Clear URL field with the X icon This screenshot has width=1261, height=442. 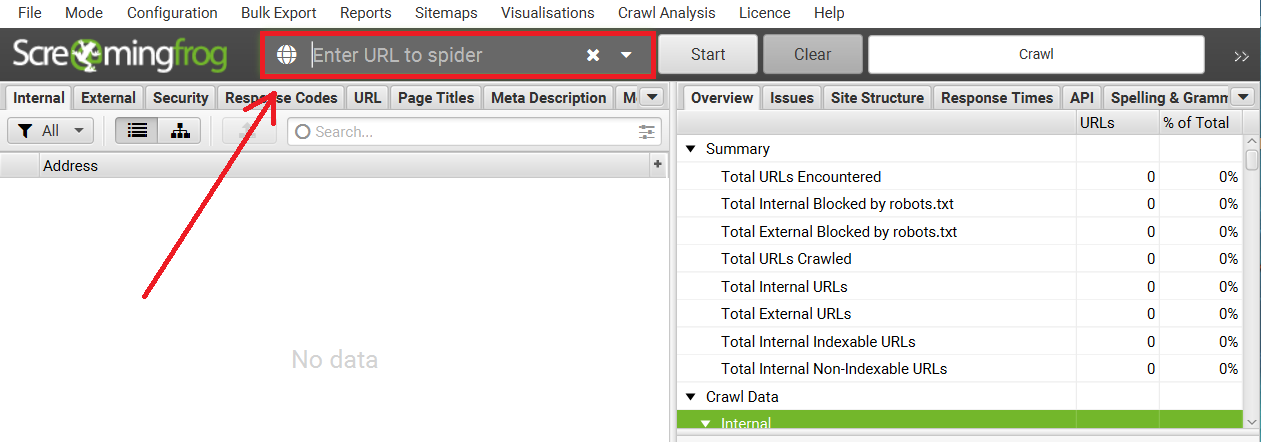[x=593, y=55]
